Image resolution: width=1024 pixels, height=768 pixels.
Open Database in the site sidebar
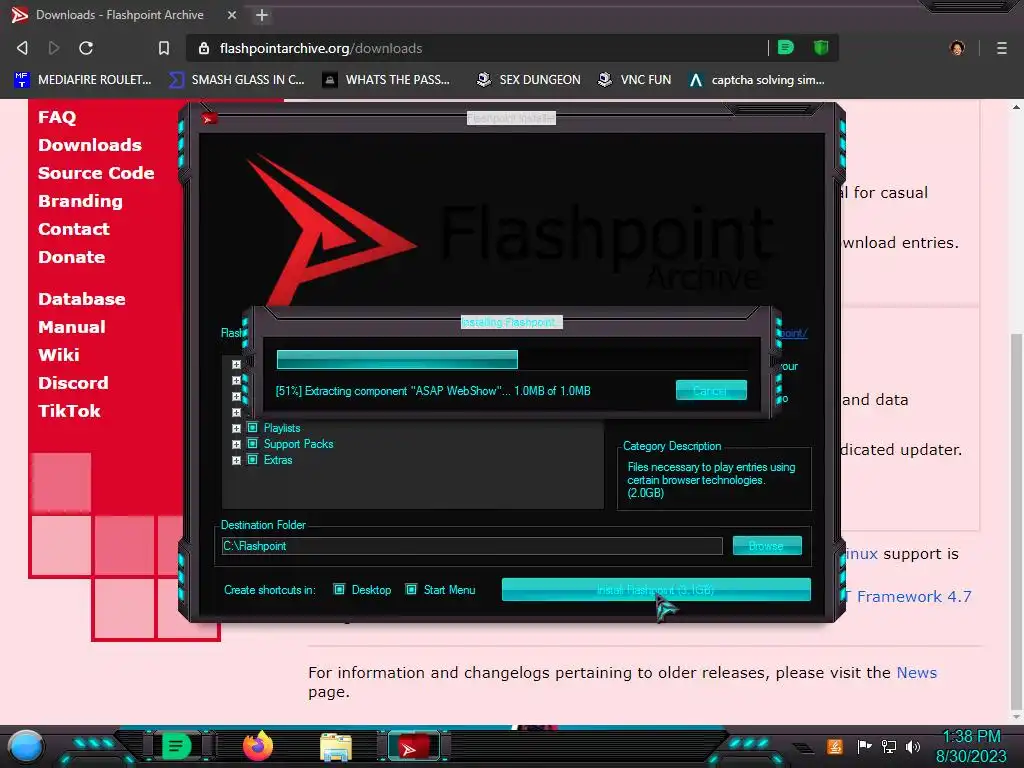tap(82, 299)
